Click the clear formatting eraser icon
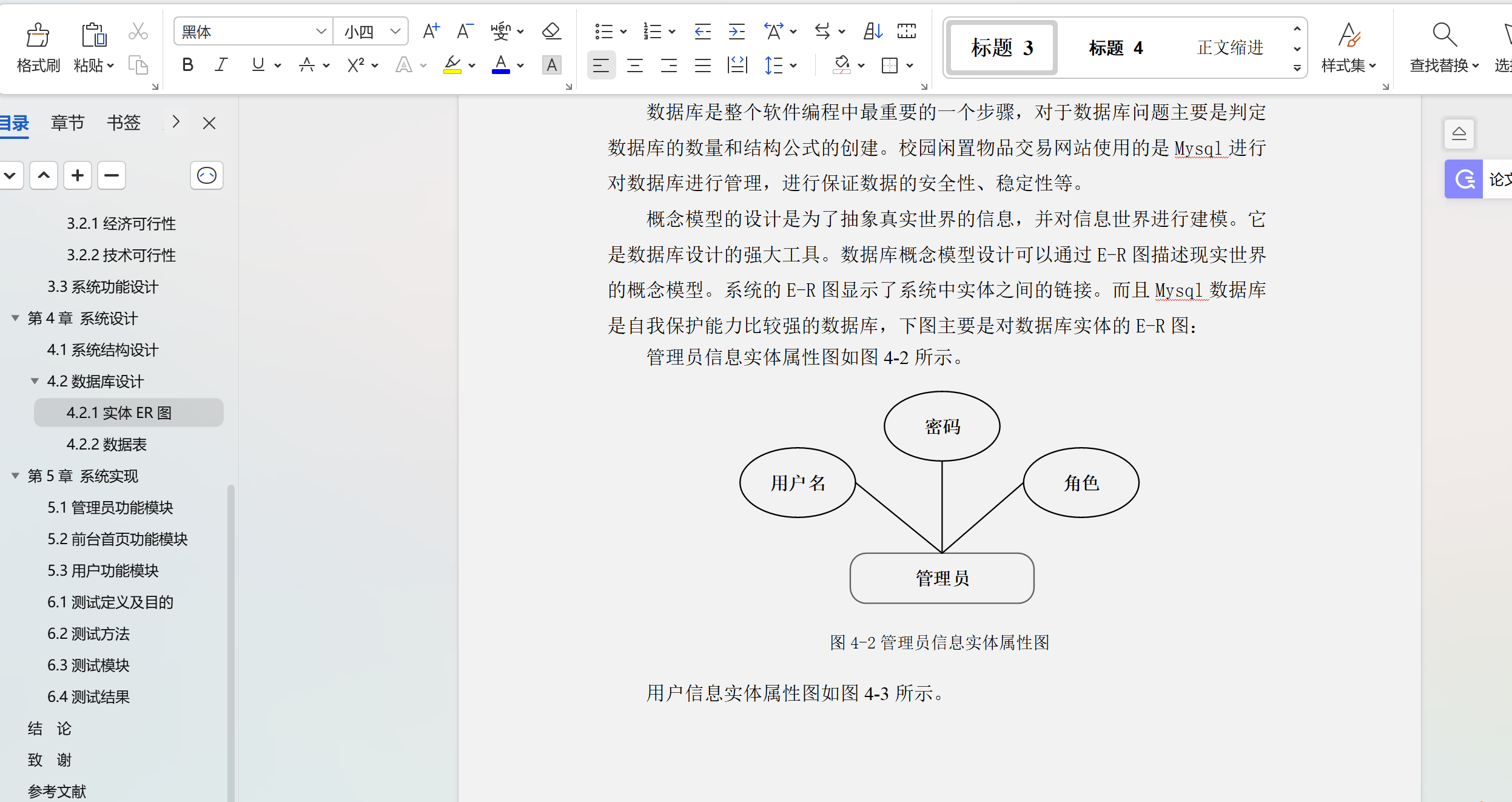Screen dimensions: 1512x802 (x=551, y=31)
